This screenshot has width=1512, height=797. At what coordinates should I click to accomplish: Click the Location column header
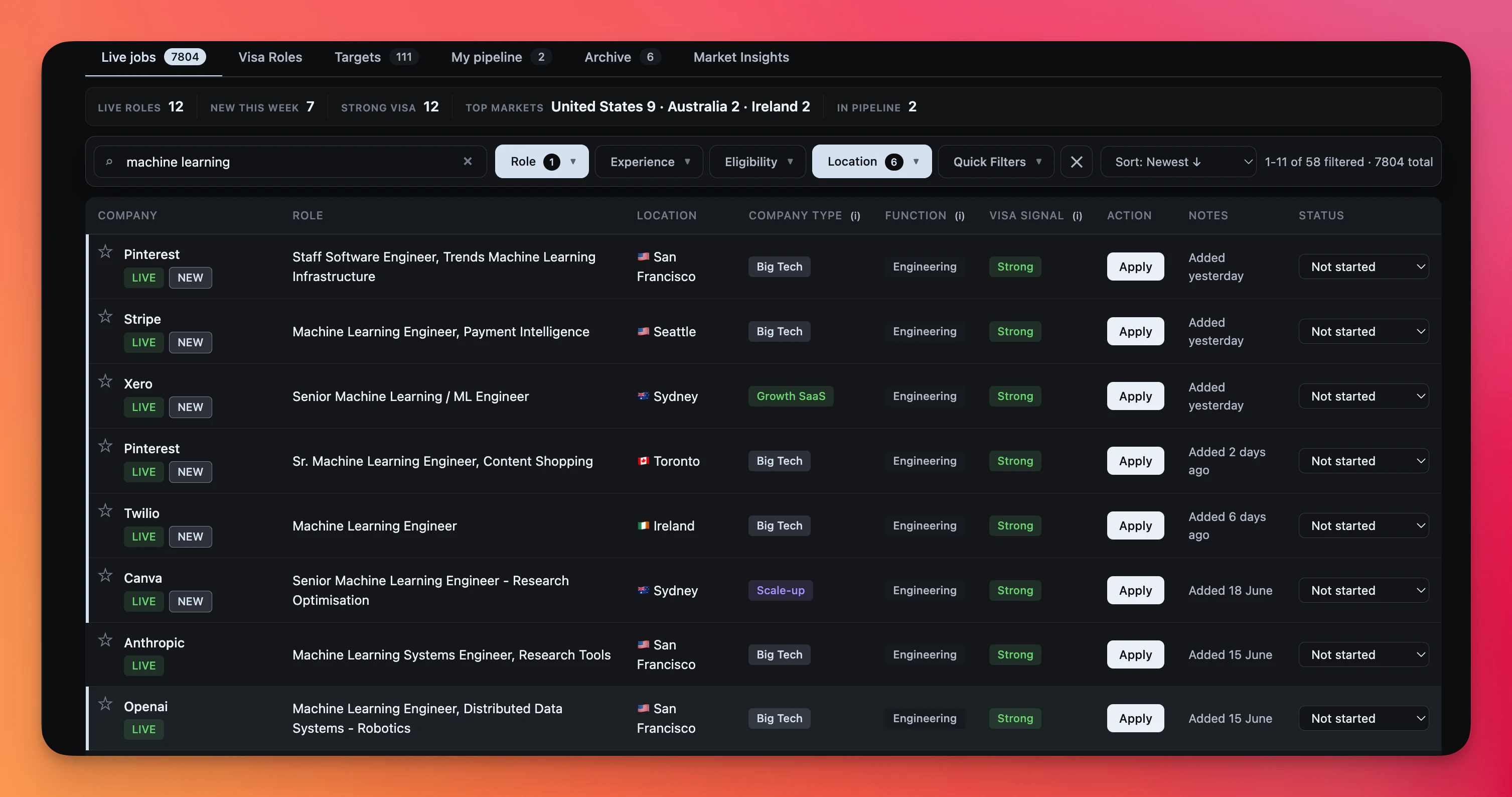(666, 215)
